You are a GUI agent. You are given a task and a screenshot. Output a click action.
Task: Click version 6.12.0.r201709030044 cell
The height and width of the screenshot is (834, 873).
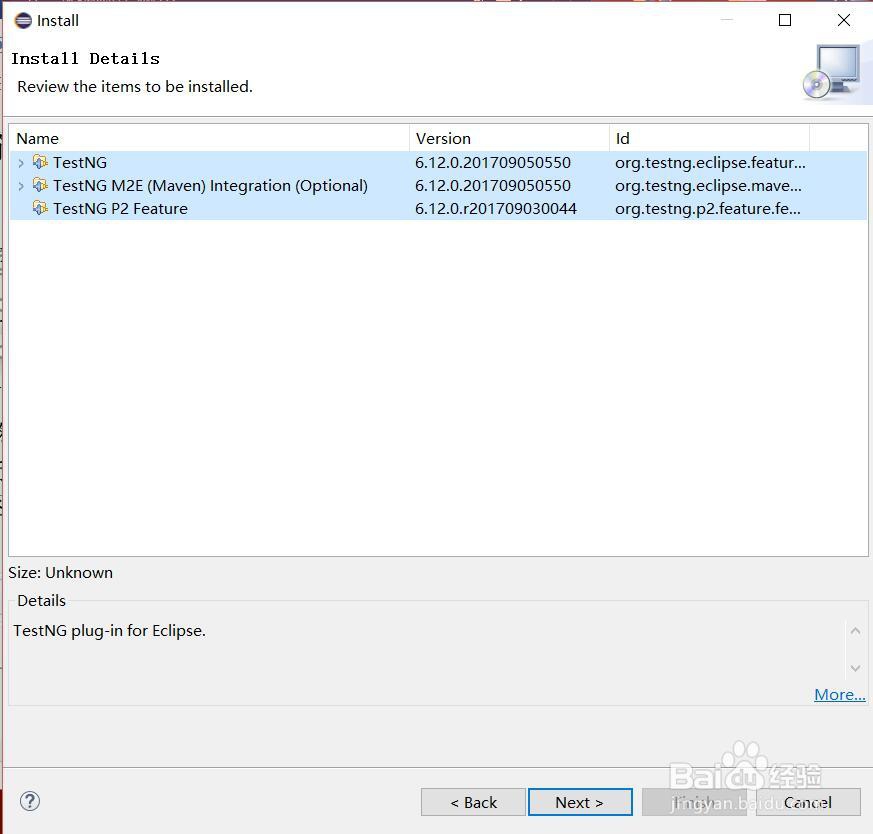(496, 209)
